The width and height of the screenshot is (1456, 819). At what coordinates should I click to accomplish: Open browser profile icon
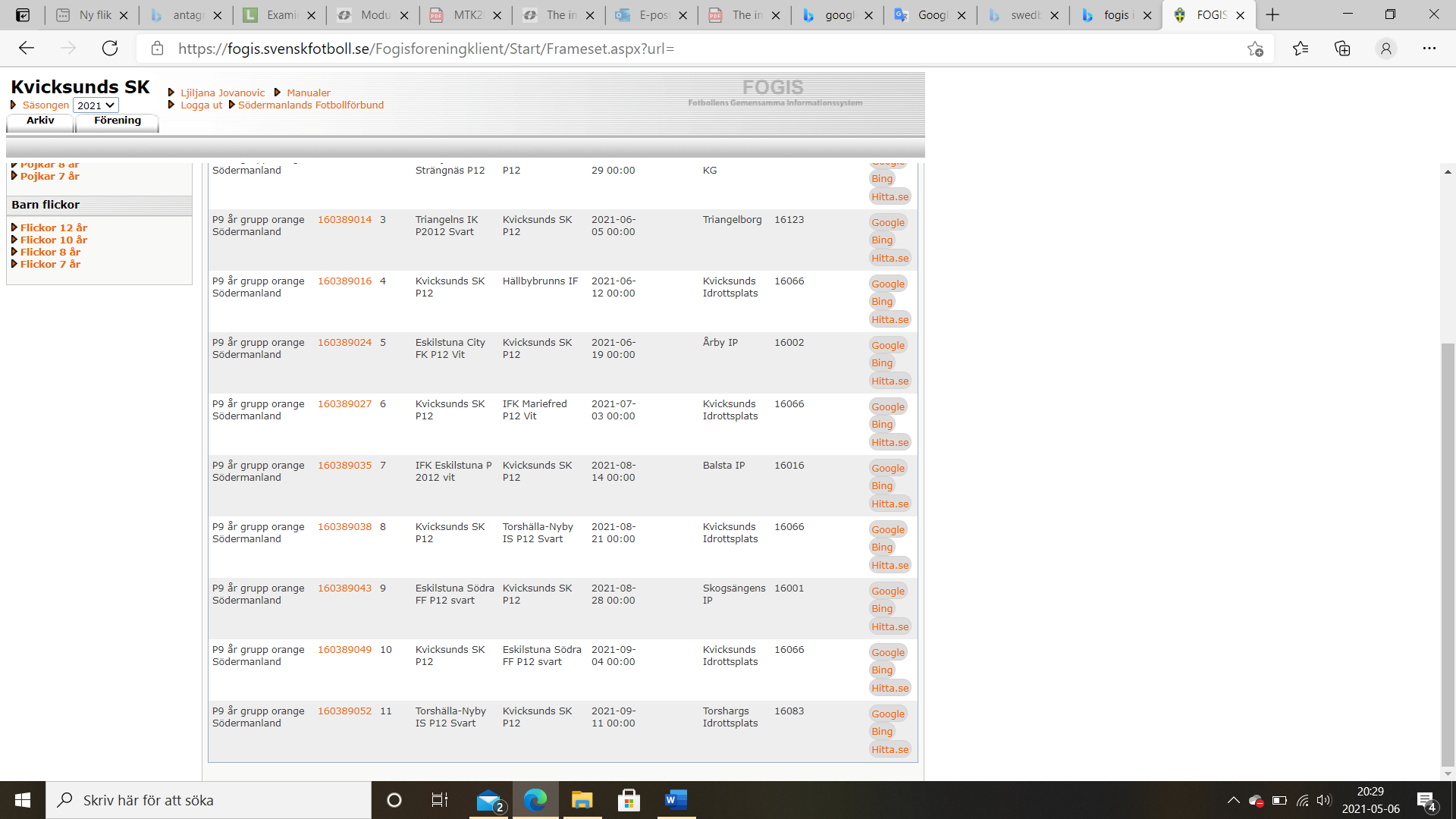tap(1385, 49)
